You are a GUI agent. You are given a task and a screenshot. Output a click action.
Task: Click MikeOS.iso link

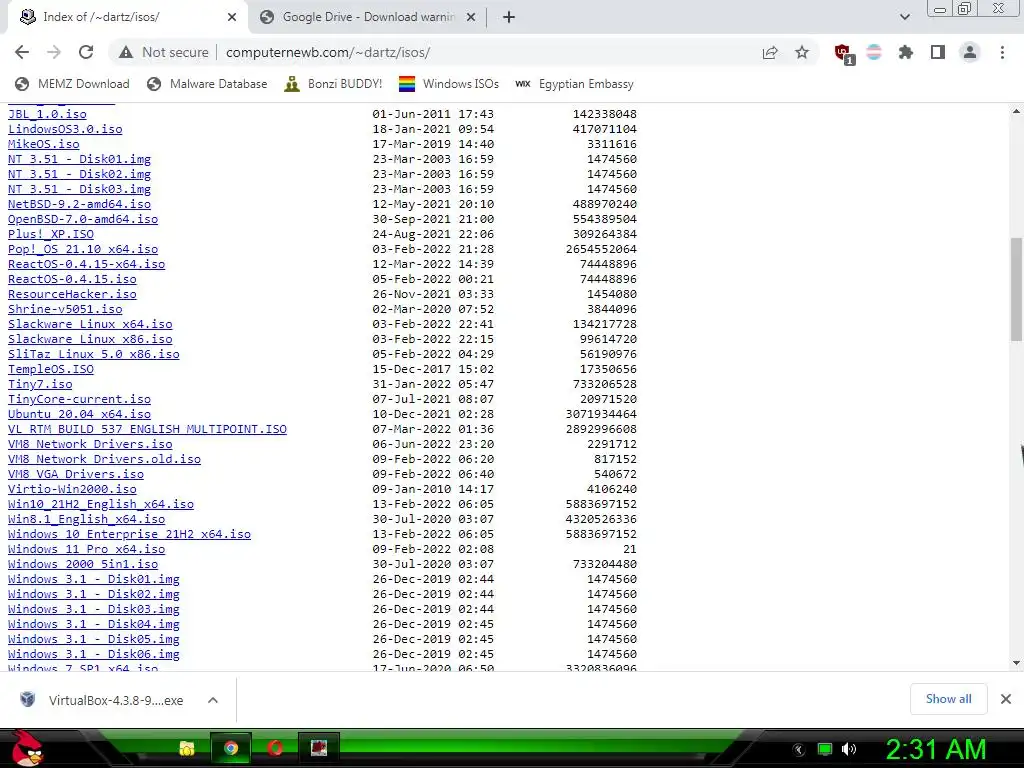[x=44, y=144]
